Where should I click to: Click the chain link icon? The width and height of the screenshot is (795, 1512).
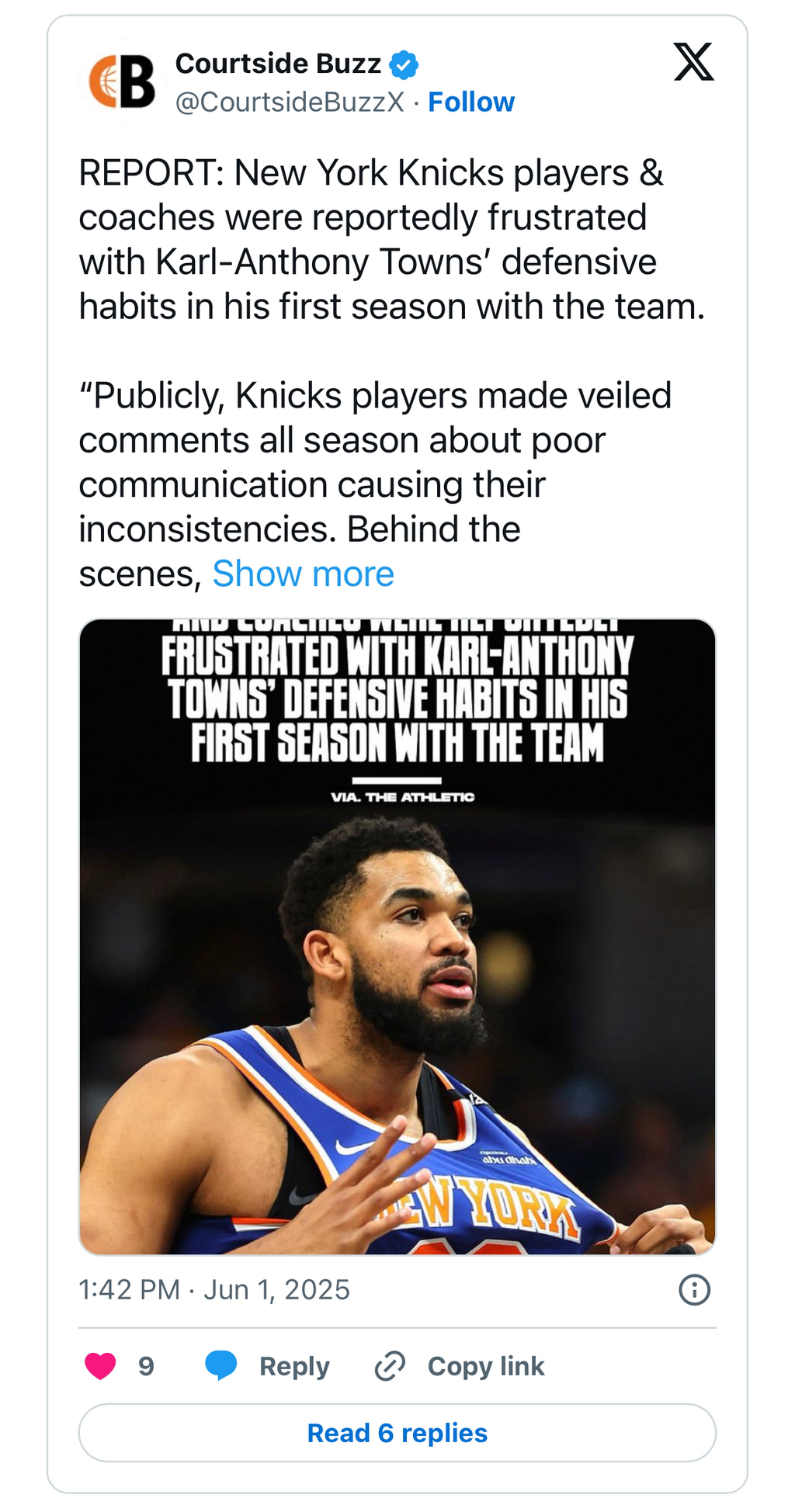pyautogui.click(x=390, y=1366)
